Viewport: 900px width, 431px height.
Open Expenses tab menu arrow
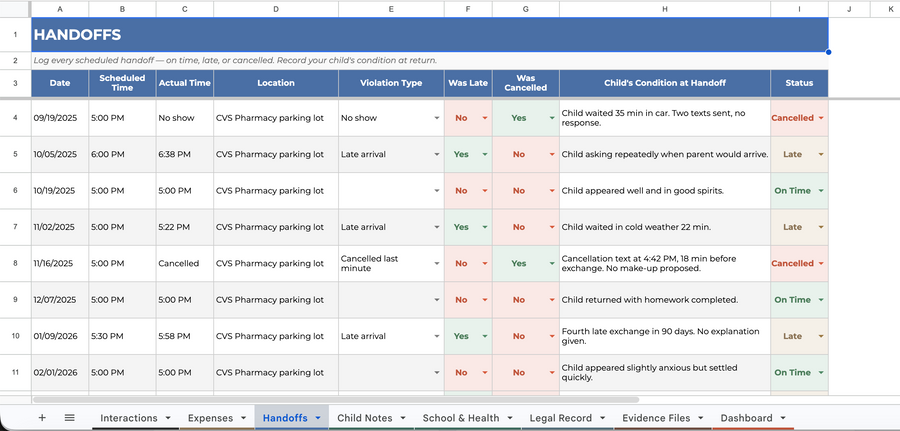[x=243, y=418]
